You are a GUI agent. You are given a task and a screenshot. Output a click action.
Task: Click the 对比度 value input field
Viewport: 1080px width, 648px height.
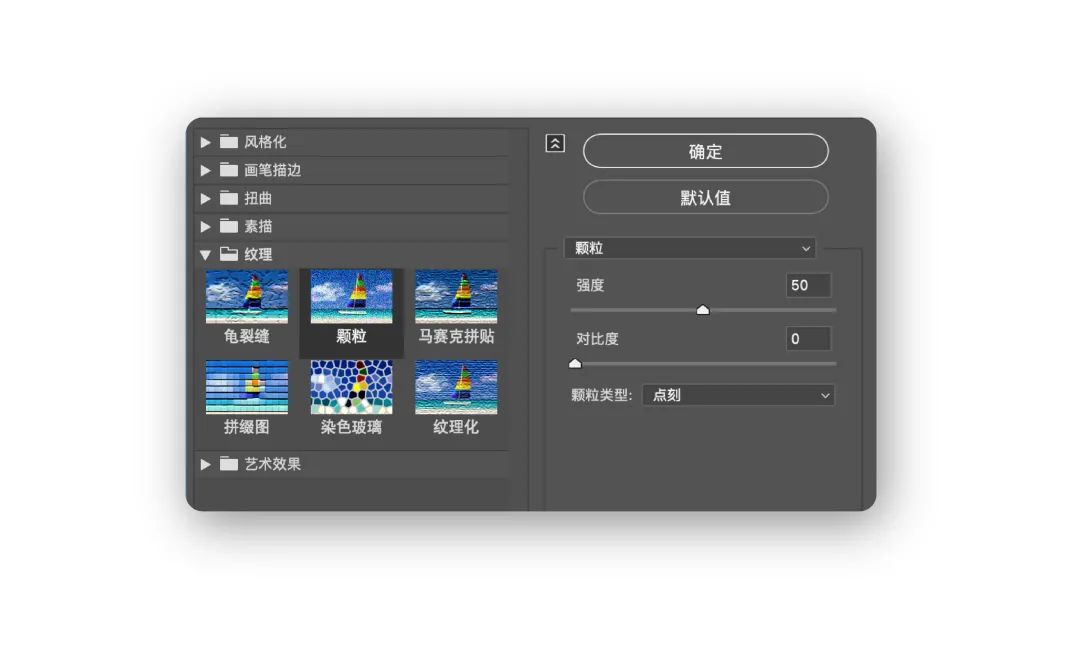point(808,339)
